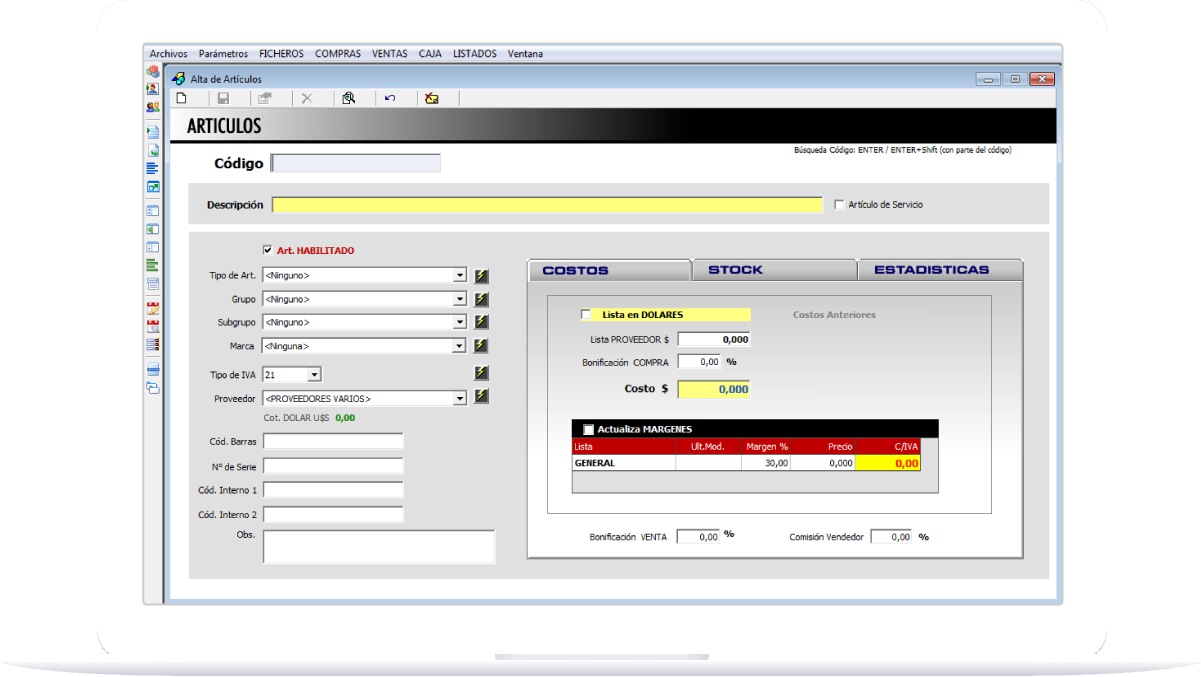Tick the Artículo de Servicio checkbox
Image resolution: width=1201 pixels, height=677 pixels.
click(839, 205)
